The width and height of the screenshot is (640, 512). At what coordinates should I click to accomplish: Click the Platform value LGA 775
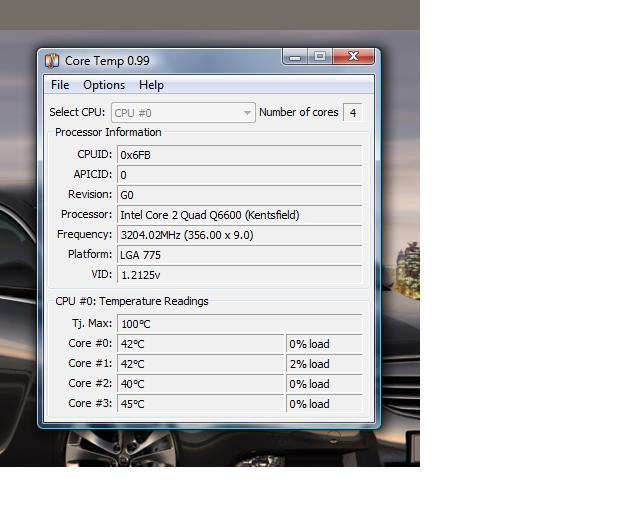[x=240, y=255]
